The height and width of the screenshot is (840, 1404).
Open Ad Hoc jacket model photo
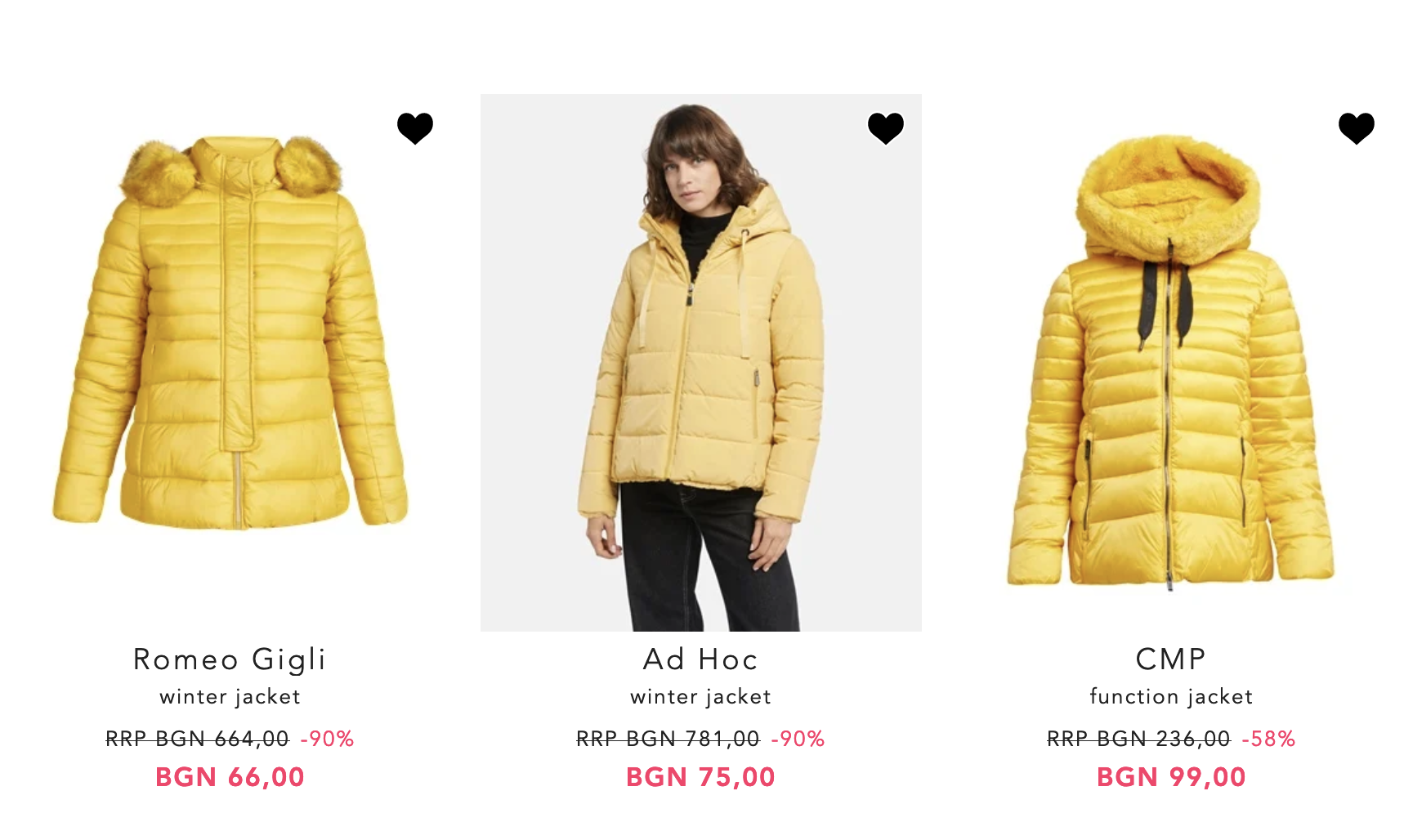[701, 363]
